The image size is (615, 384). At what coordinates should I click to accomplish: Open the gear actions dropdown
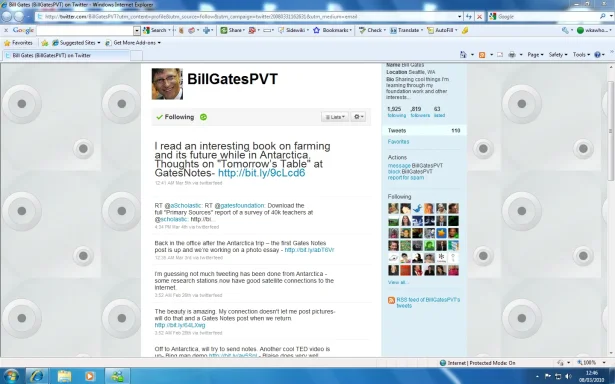[358, 117]
